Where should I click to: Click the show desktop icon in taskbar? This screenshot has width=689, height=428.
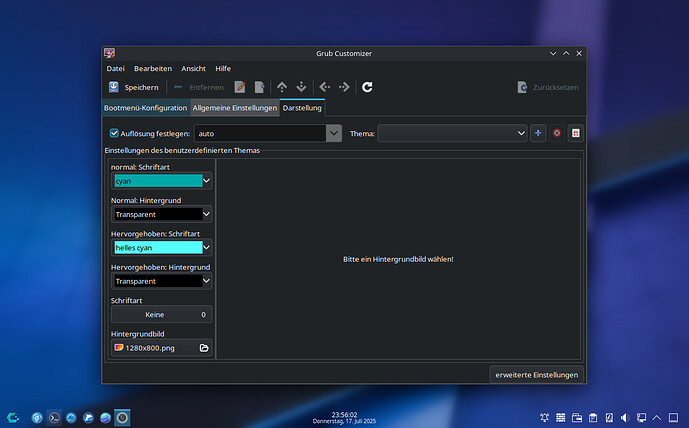(673, 417)
